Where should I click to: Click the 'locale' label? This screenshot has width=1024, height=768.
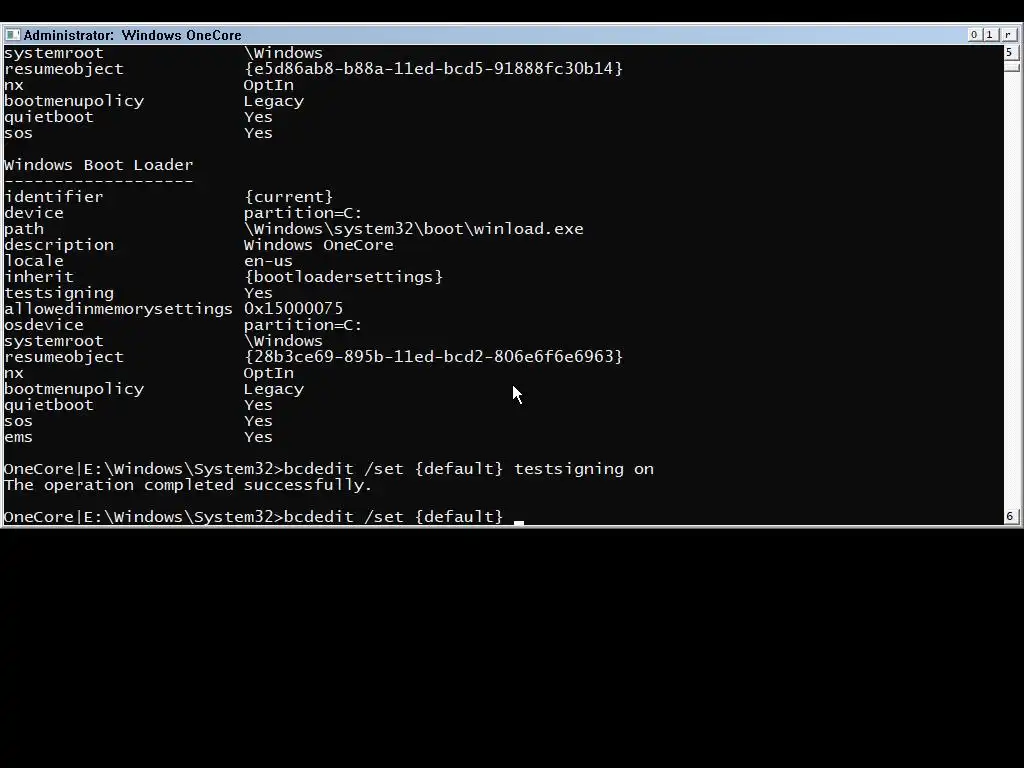coord(34,261)
